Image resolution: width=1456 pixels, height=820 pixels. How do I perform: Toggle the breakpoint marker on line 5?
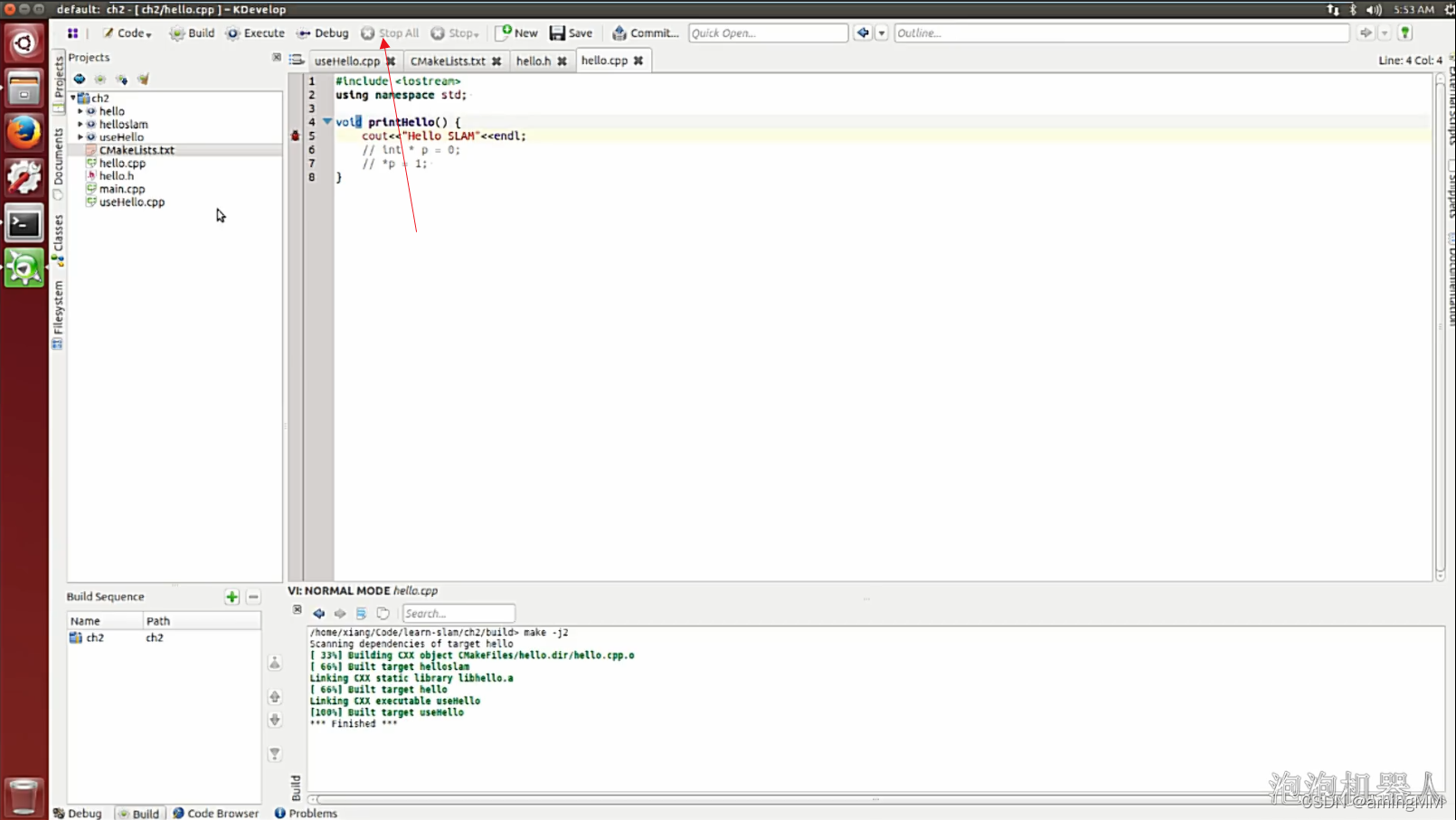click(295, 136)
